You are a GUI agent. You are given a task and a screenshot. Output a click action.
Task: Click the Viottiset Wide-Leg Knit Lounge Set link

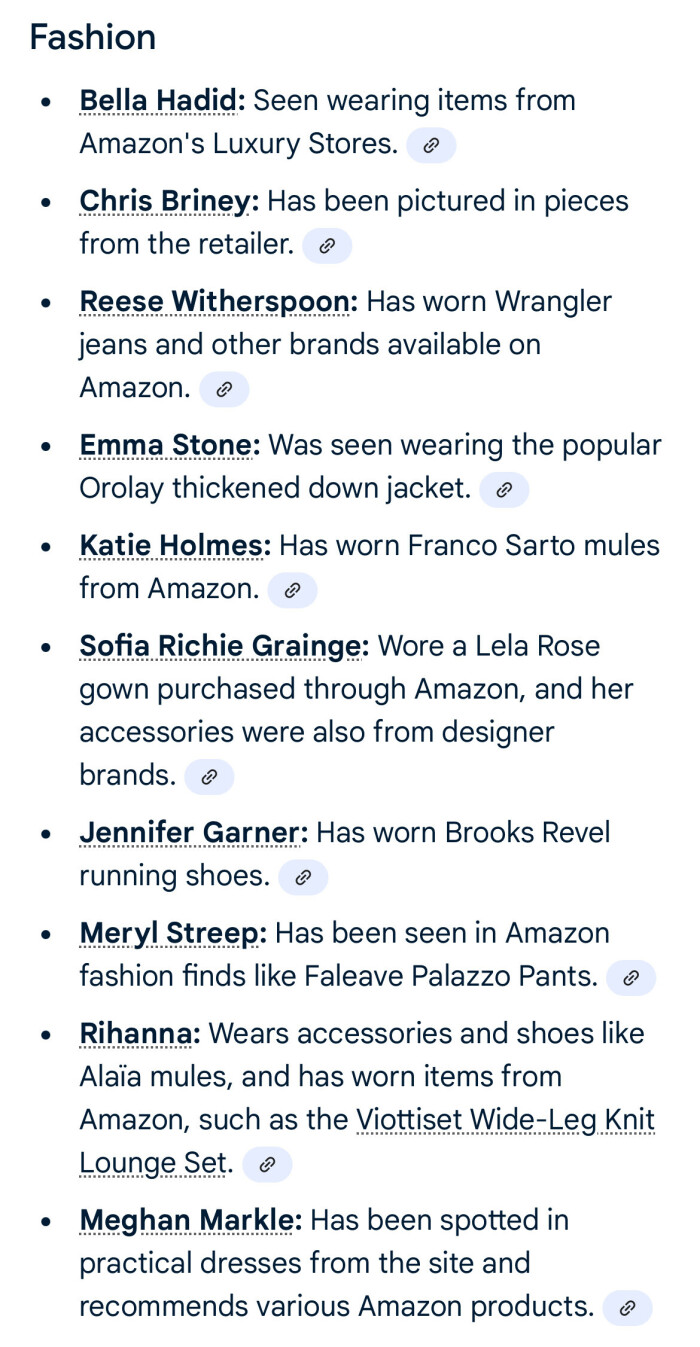pos(505,1120)
